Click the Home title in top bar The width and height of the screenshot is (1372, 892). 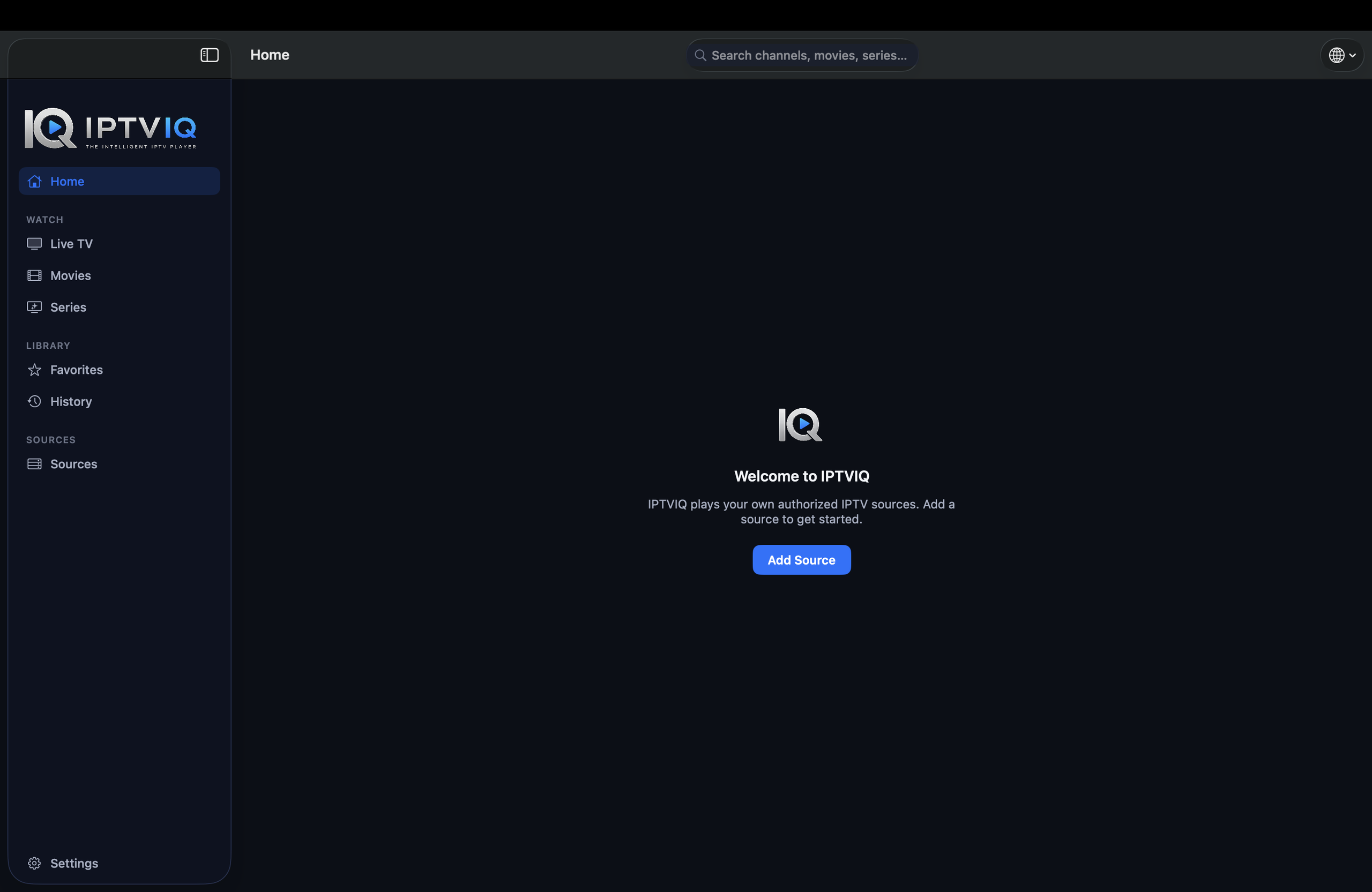[270, 55]
